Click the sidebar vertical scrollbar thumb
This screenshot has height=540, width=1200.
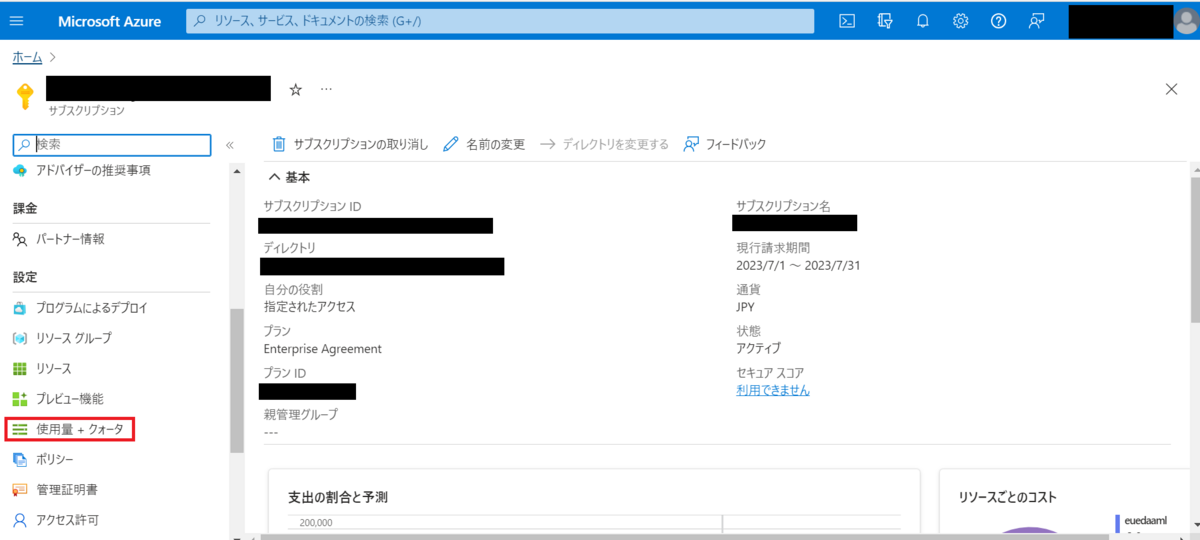click(237, 380)
